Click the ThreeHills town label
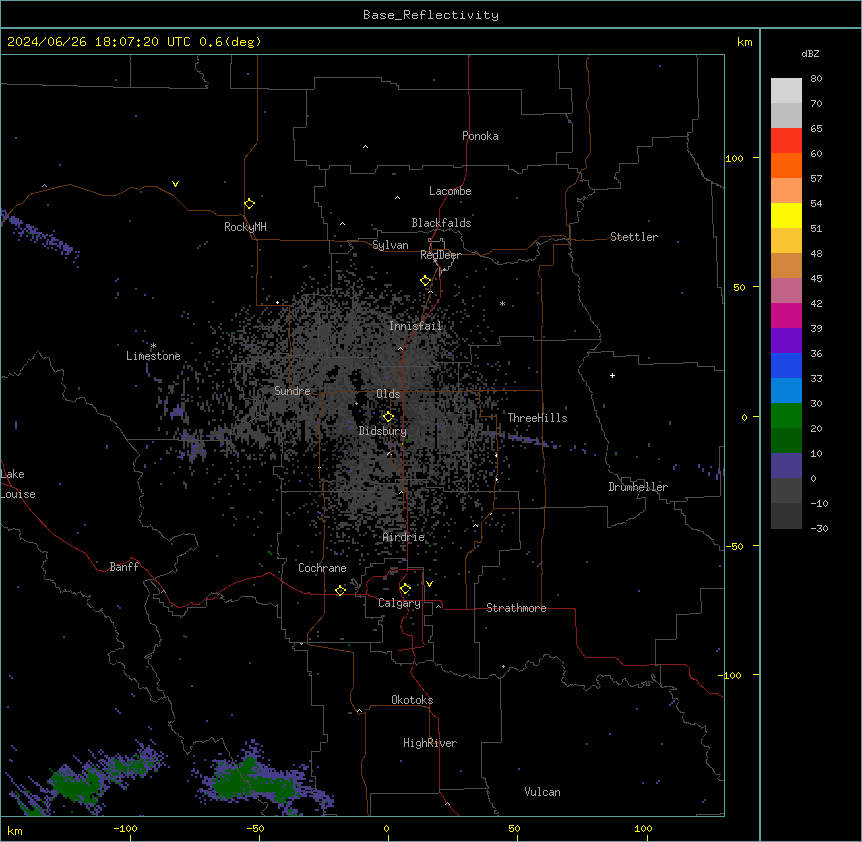 pos(537,418)
